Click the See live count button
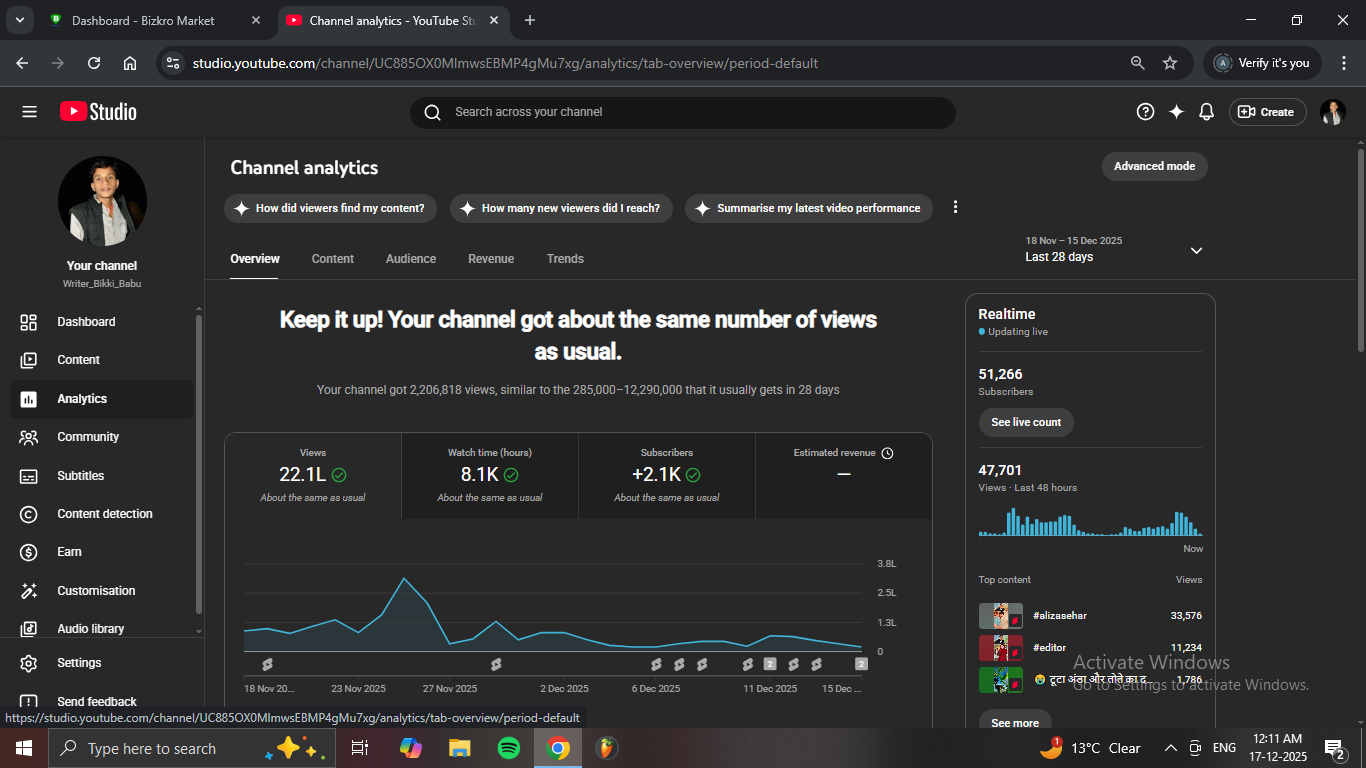 pos(1026,422)
